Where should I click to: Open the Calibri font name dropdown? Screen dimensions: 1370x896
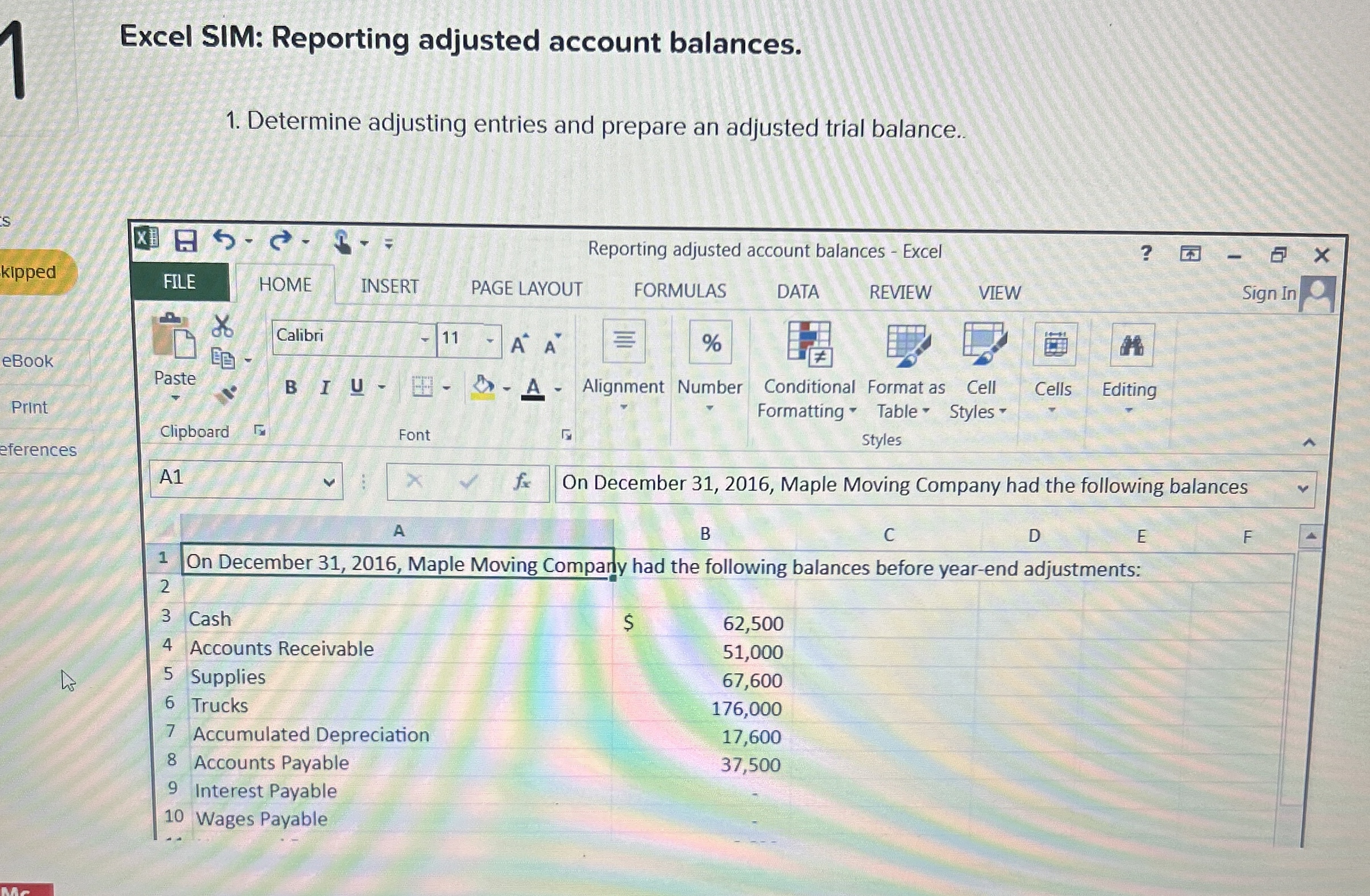click(425, 339)
